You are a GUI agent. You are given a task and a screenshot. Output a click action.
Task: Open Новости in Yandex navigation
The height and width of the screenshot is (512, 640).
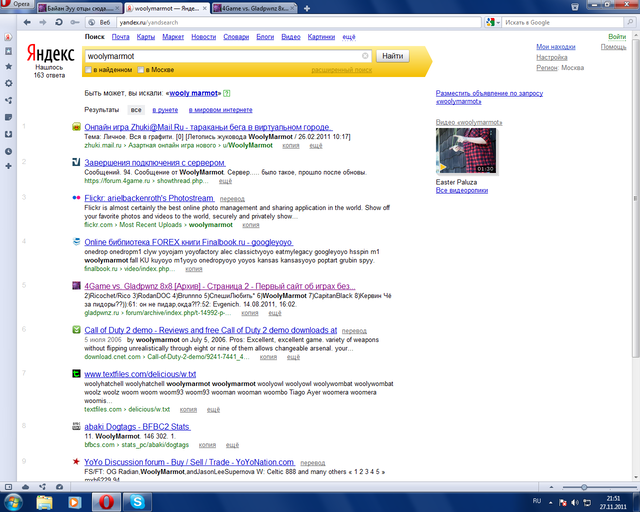pyautogui.click(x=204, y=37)
